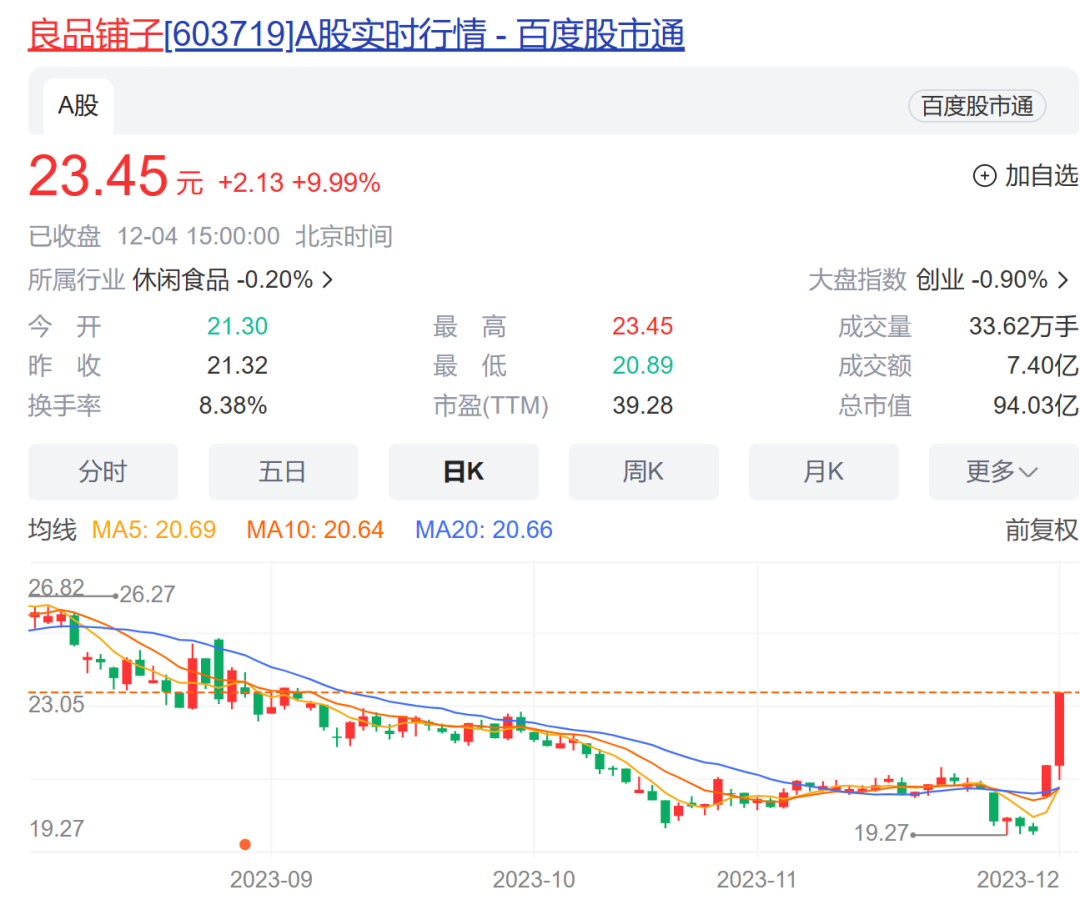
Task: Click the MA5: 20.69 indicator
Action: (154, 530)
